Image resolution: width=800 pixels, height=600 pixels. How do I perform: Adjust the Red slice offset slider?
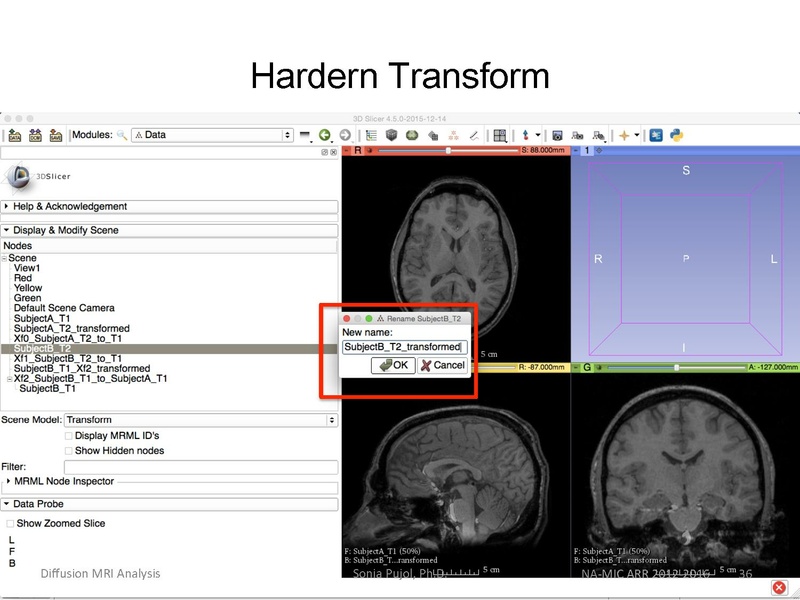pos(448,151)
